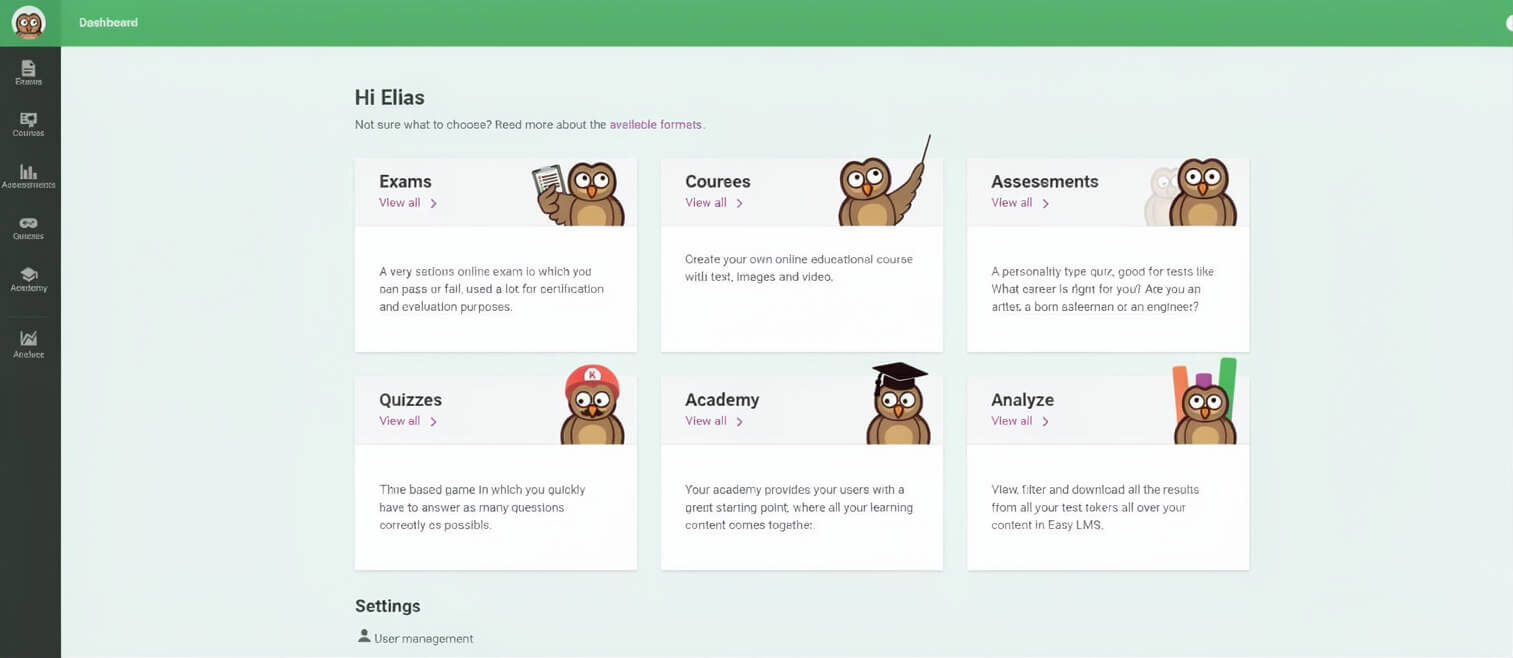Click the chevron next to Exams View all
This screenshot has height=658, width=1513.
point(434,203)
